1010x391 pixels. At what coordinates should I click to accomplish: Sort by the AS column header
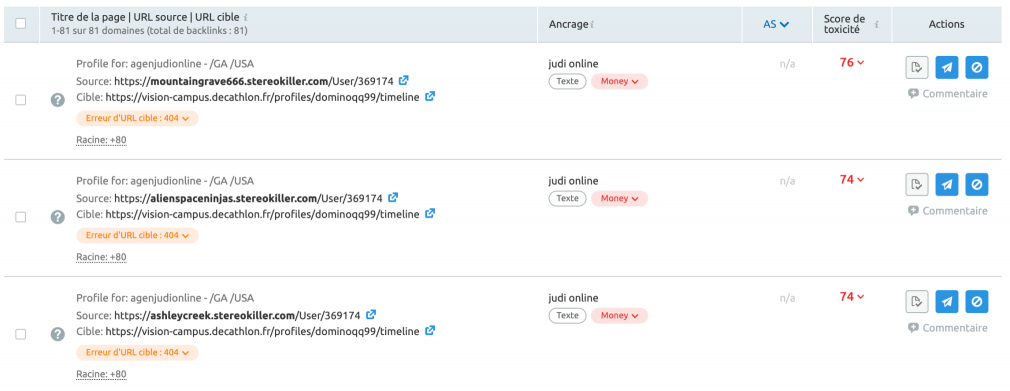[776, 24]
